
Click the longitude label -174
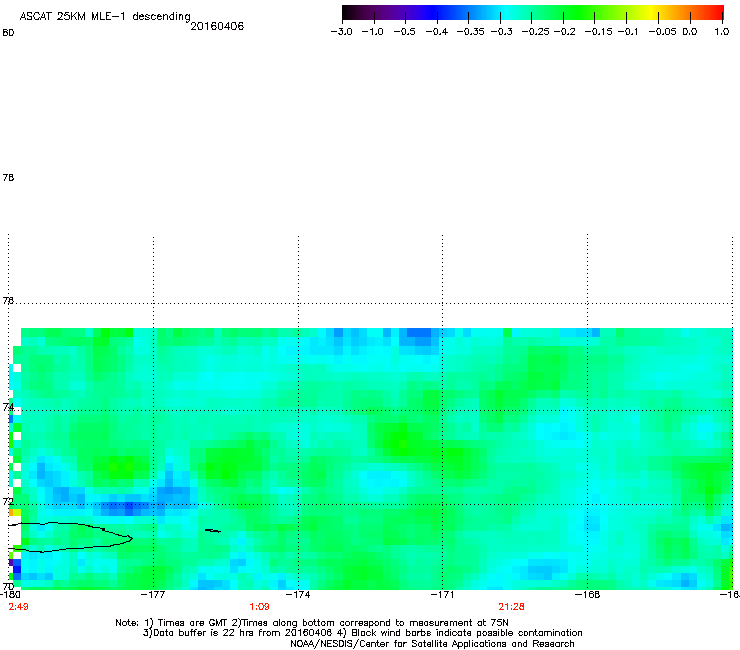[298, 595]
